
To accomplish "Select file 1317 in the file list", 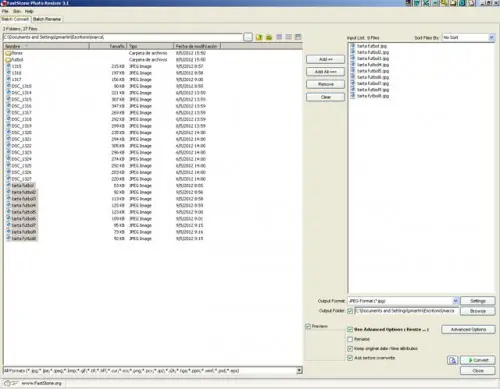I will point(16,80).
